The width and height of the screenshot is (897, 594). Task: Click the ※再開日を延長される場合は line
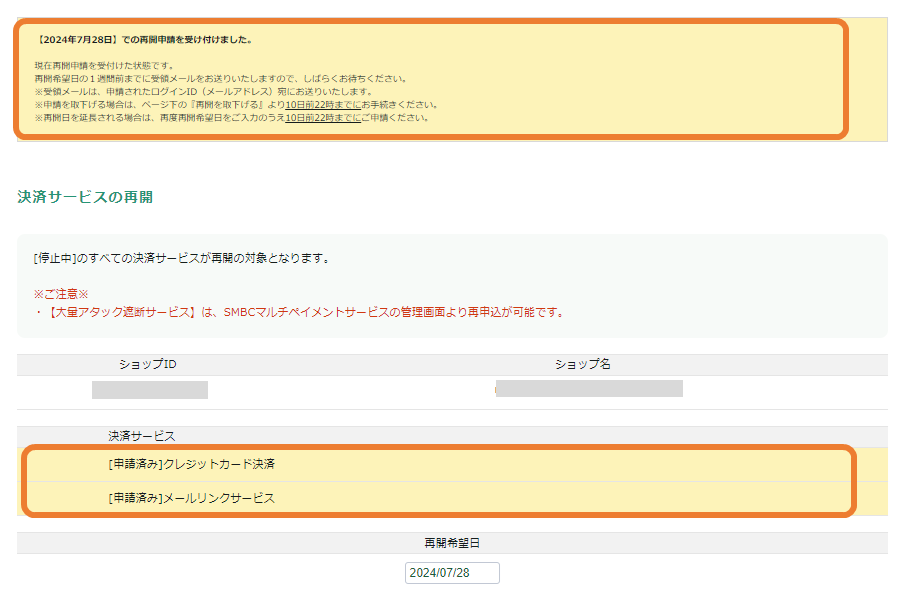[232, 118]
